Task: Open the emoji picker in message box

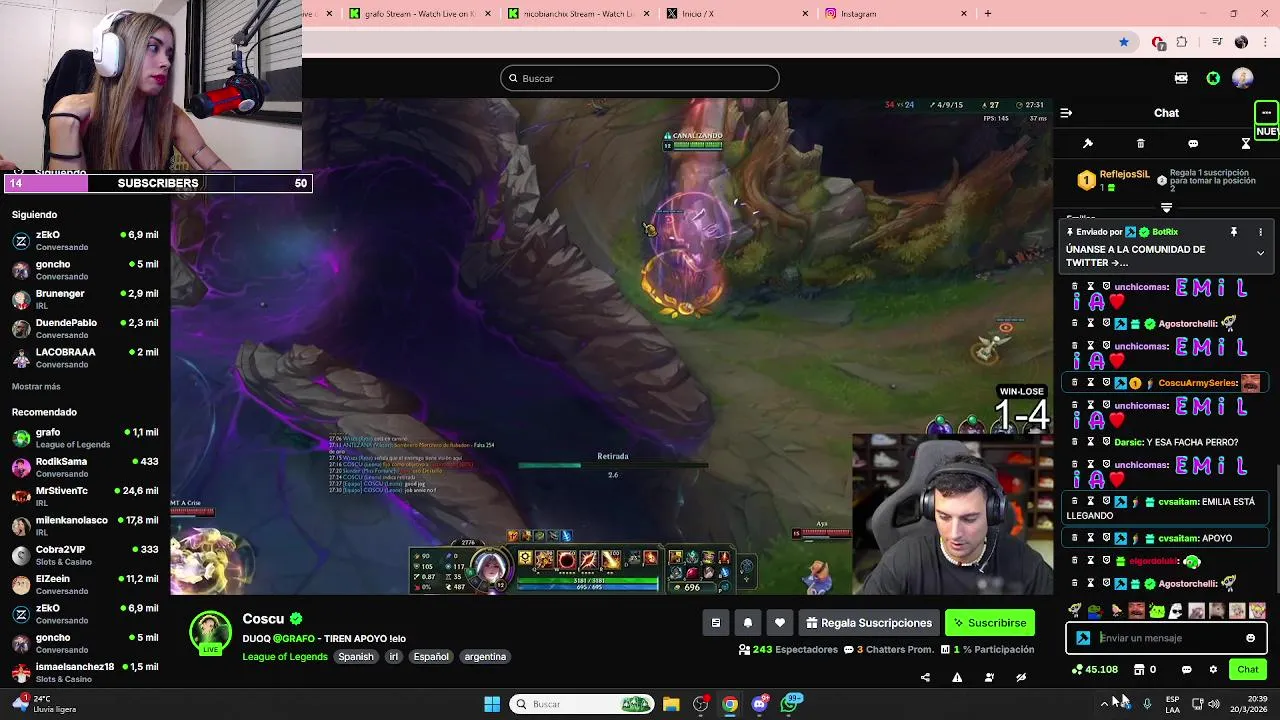Action: point(1250,638)
